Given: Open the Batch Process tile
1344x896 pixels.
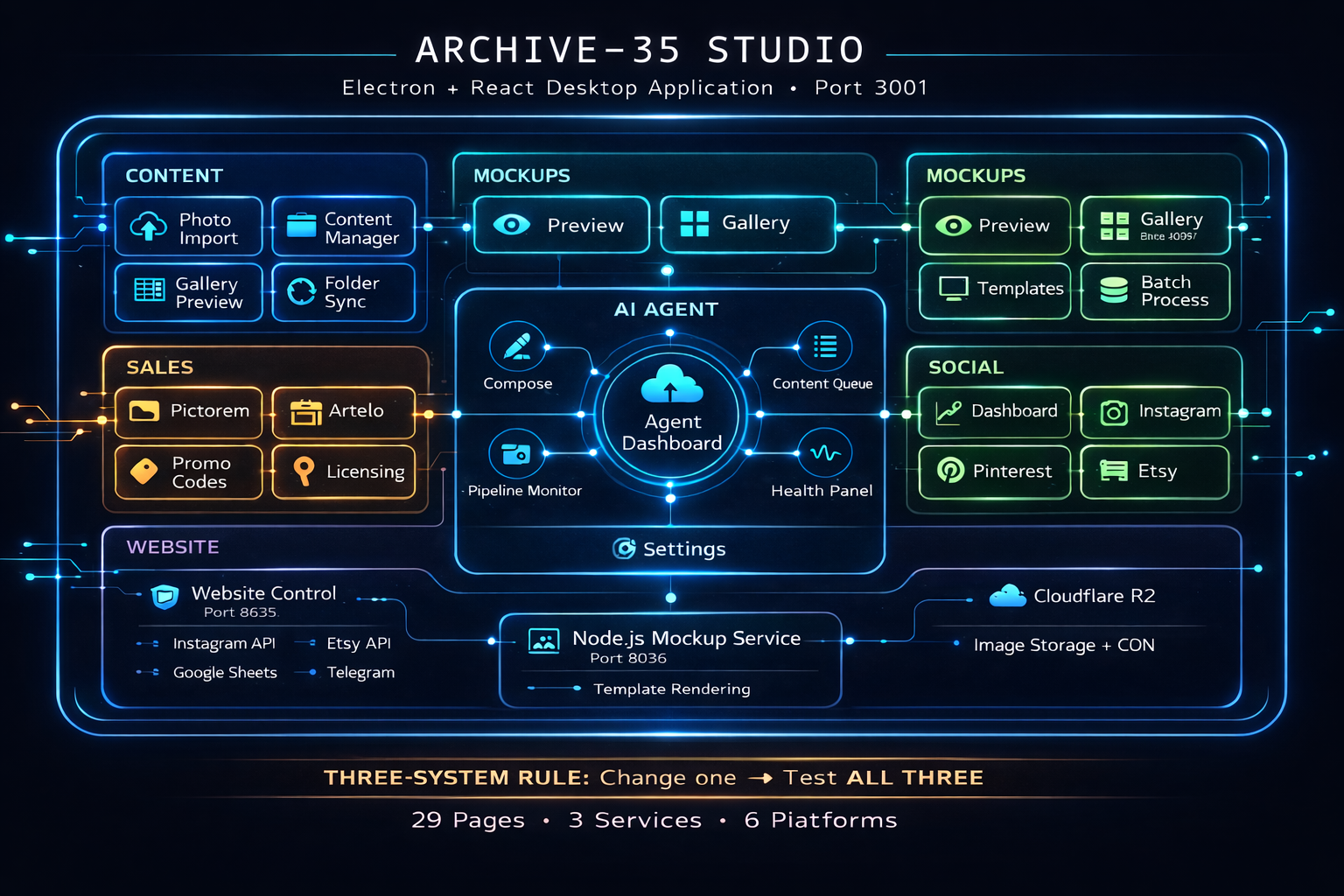Looking at the screenshot, I should pos(1155,291).
